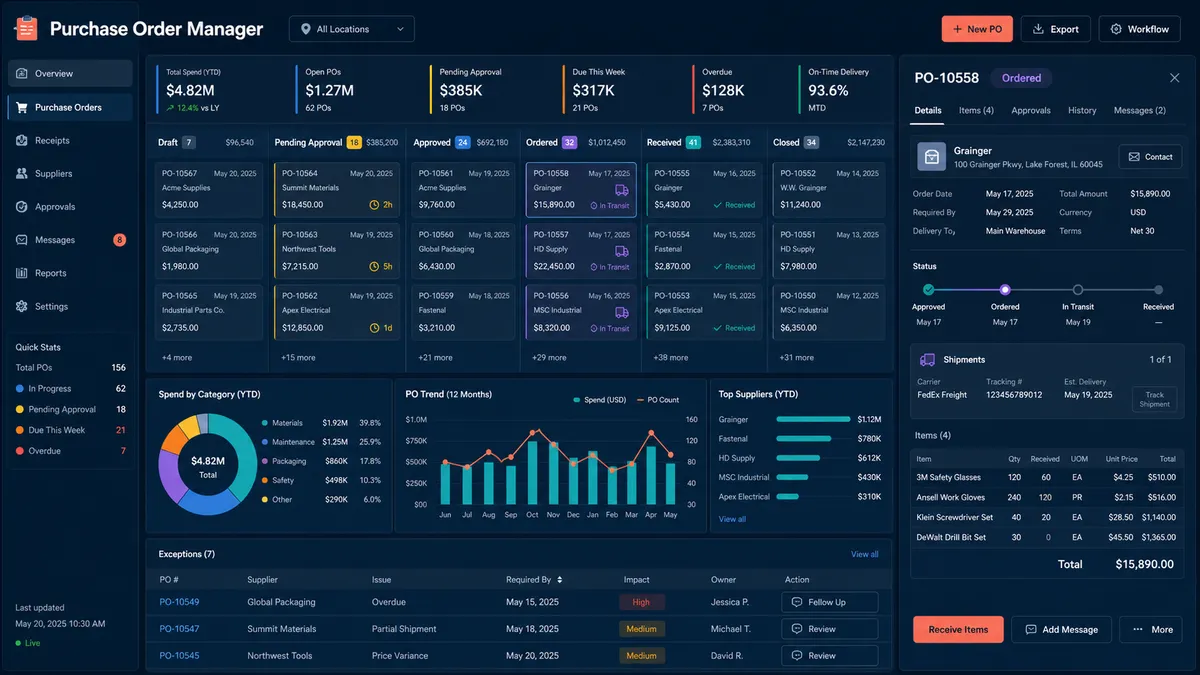Click View all in Exceptions

865,554
